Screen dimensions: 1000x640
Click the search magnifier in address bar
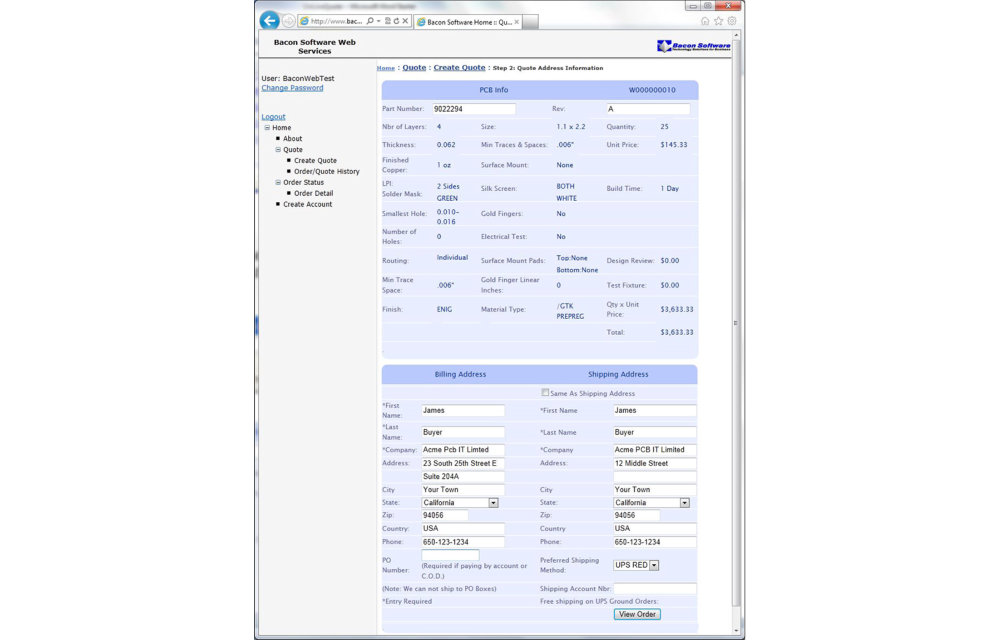[x=370, y=21]
